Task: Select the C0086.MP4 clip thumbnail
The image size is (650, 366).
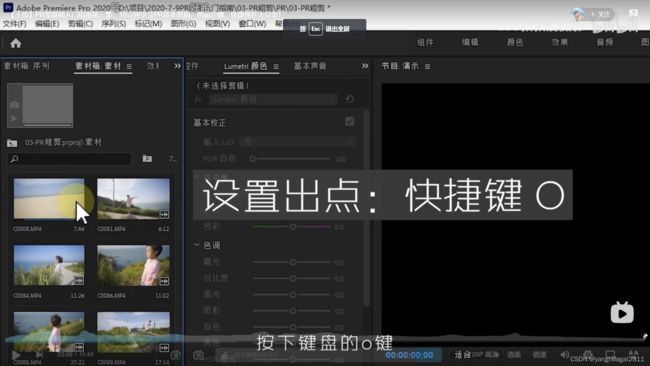Action: 133,265
